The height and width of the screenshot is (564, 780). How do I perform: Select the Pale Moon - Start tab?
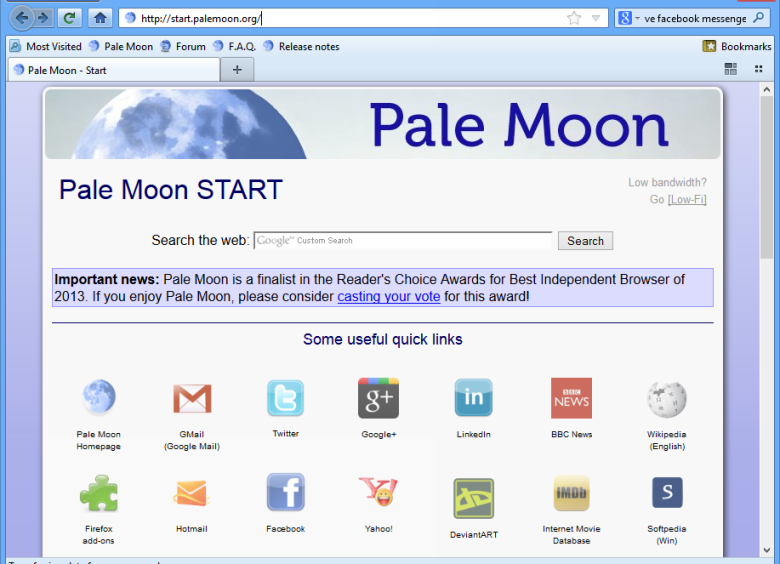point(112,70)
